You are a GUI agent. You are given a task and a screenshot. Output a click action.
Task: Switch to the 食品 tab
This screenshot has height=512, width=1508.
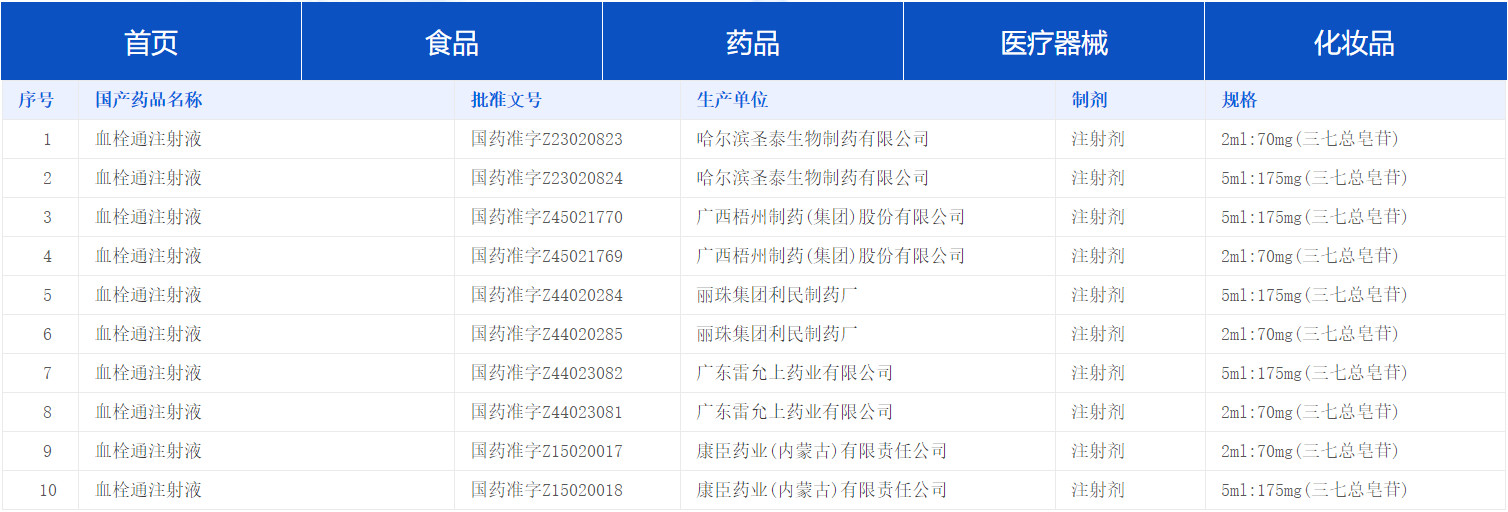pos(452,42)
